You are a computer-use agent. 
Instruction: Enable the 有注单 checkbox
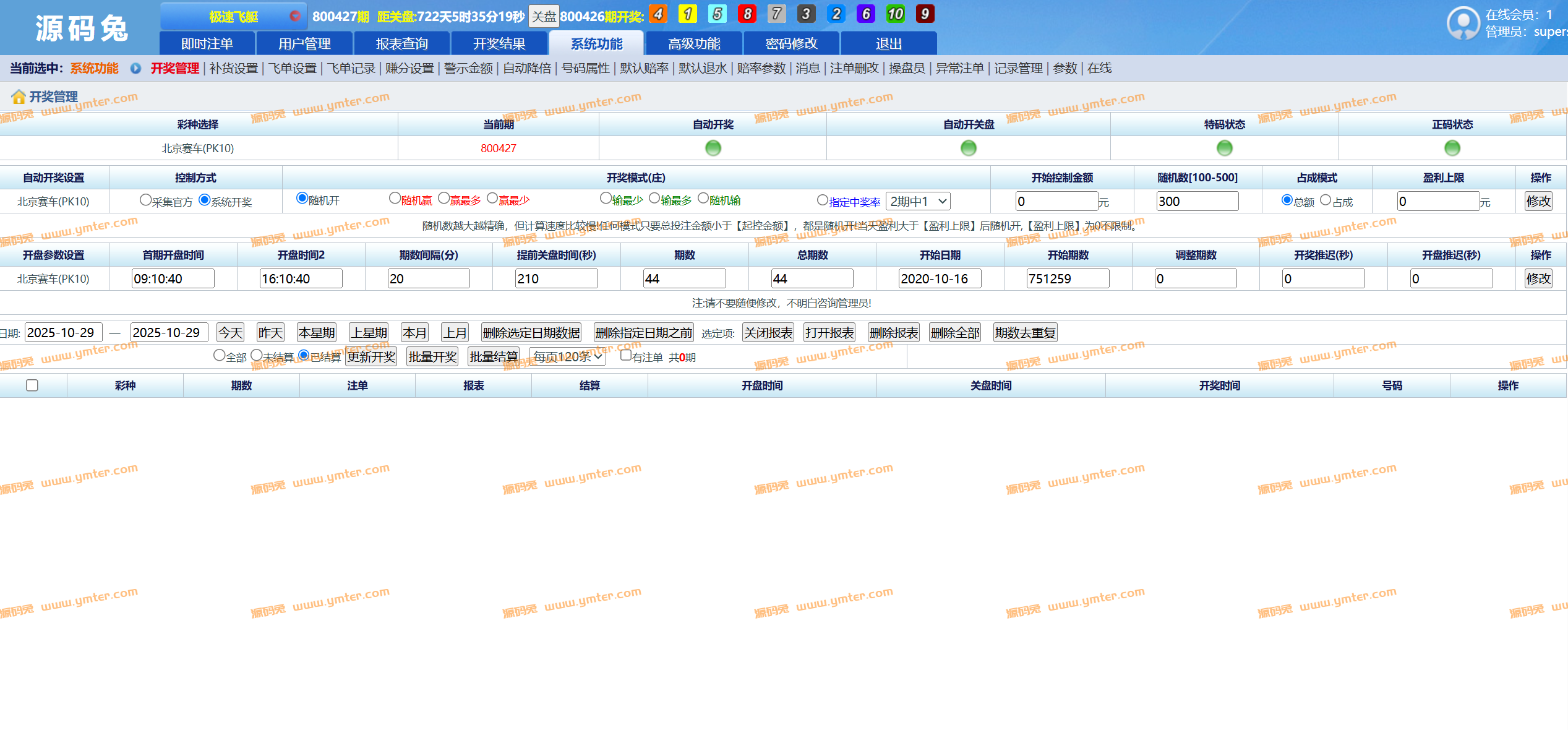pyautogui.click(x=625, y=355)
